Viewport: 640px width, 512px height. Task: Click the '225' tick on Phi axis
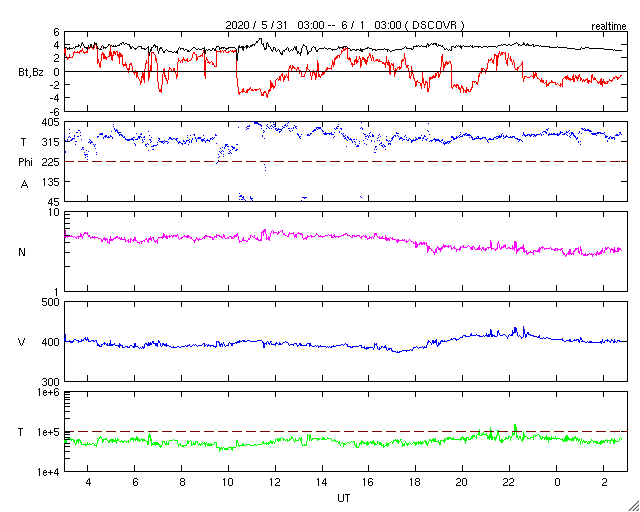(51, 162)
